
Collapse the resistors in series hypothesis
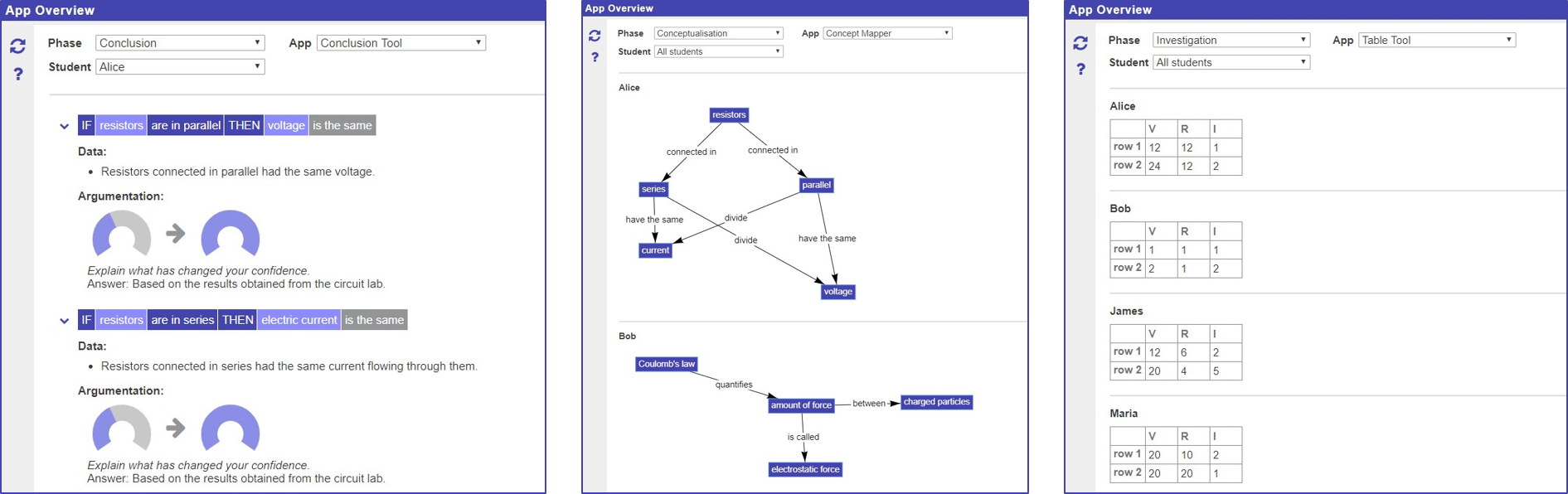coord(64,321)
